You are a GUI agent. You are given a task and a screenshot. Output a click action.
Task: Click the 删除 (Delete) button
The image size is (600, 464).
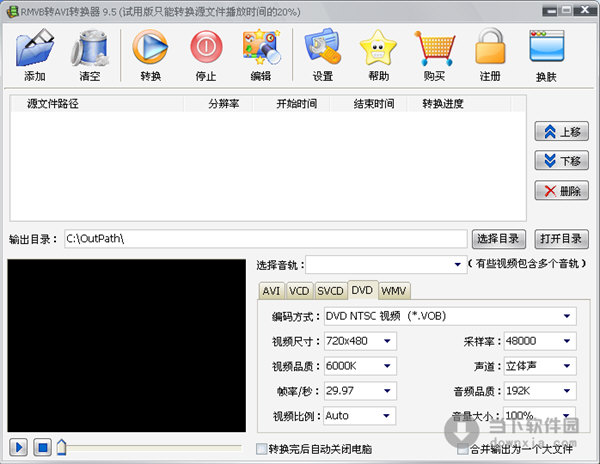[x=561, y=190]
